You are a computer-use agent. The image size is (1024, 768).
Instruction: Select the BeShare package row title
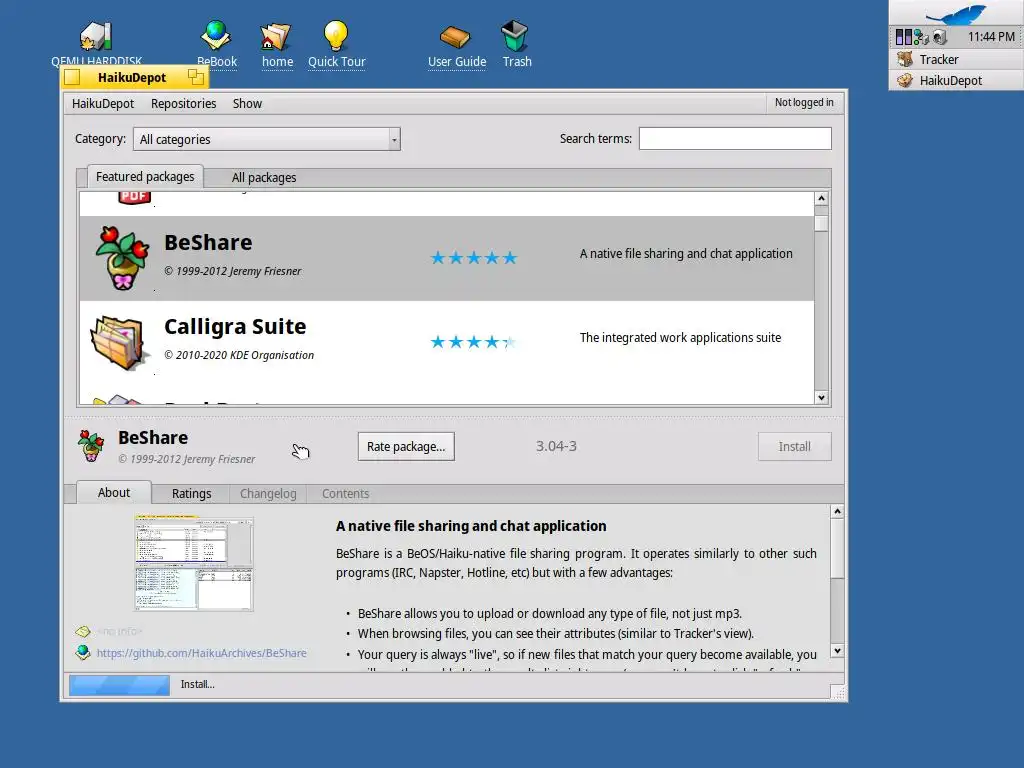pyautogui.click(x=208, y=242)
